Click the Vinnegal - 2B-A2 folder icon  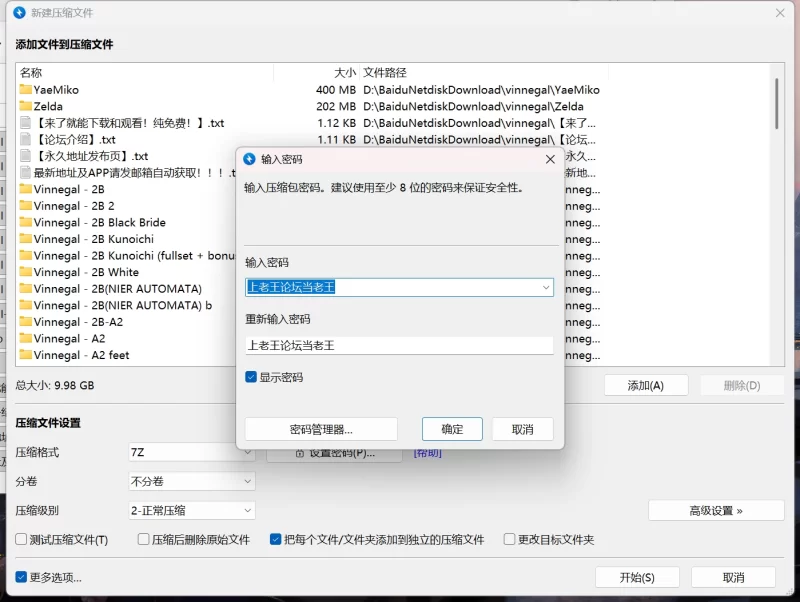(26, 322)
